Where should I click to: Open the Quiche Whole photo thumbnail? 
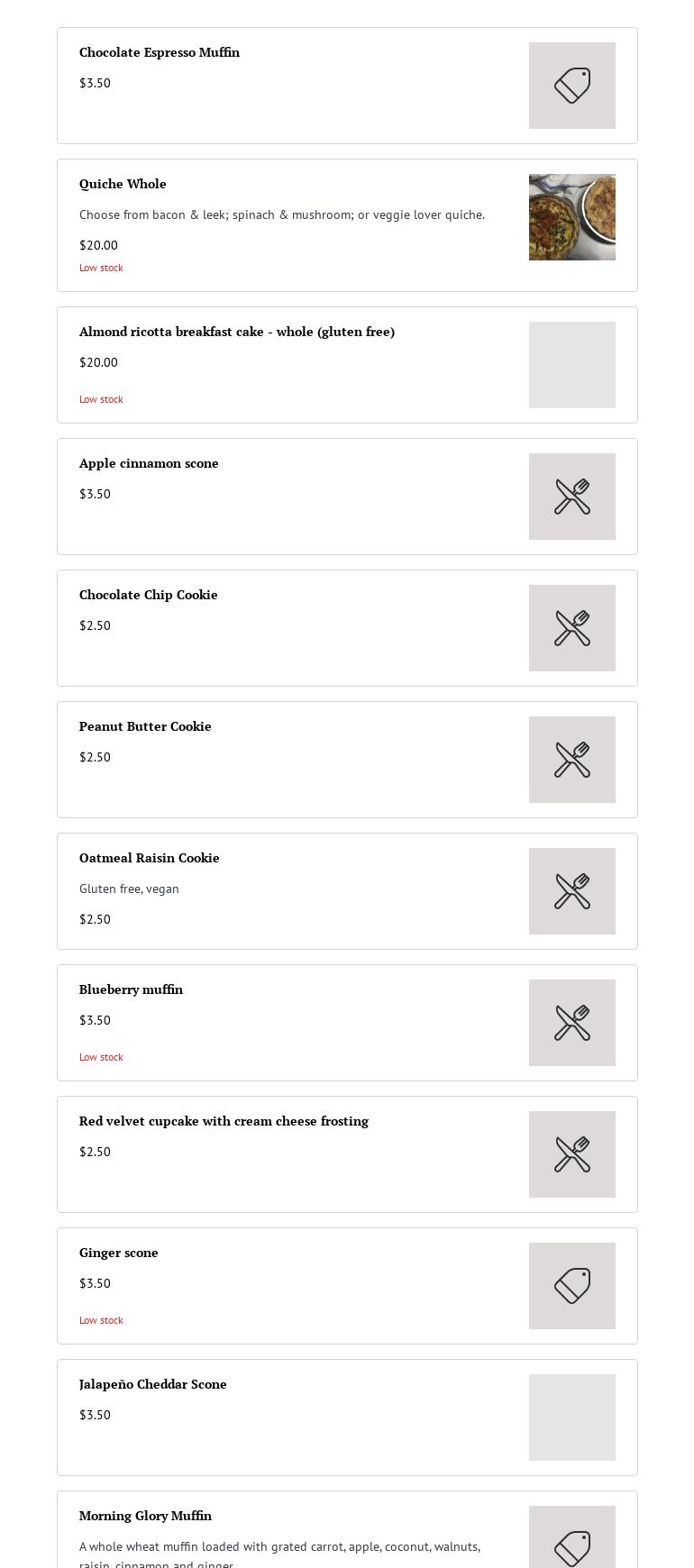point(572,217)
